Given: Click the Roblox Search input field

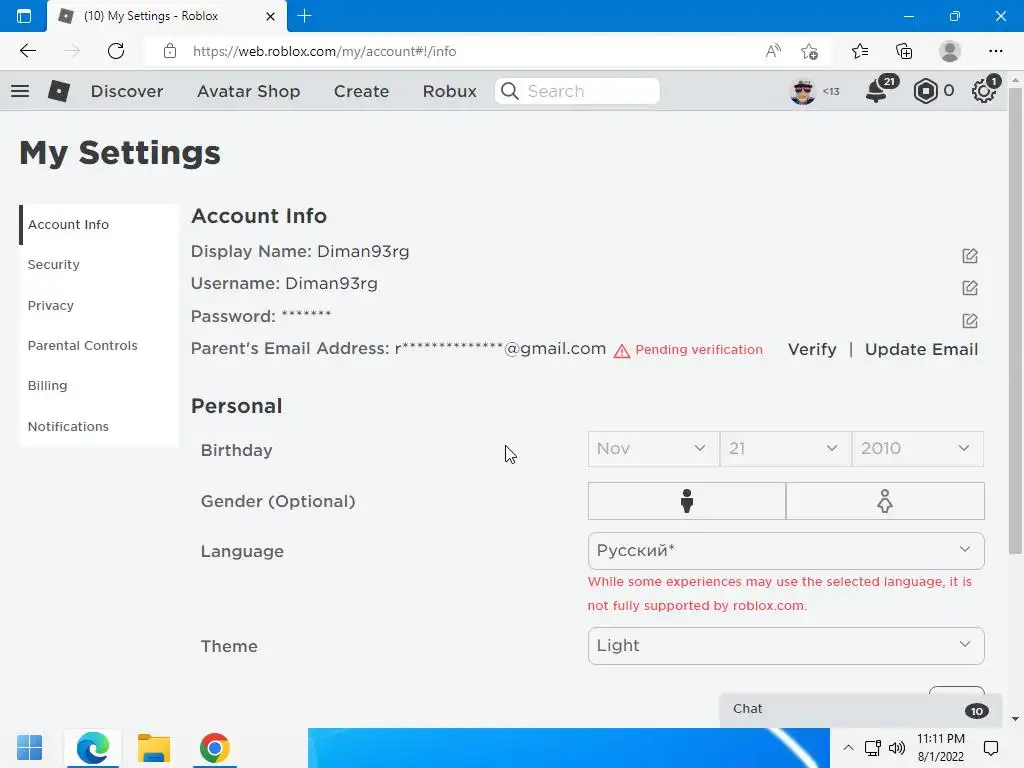Looking at the screenshot, I should click(577, 91).
